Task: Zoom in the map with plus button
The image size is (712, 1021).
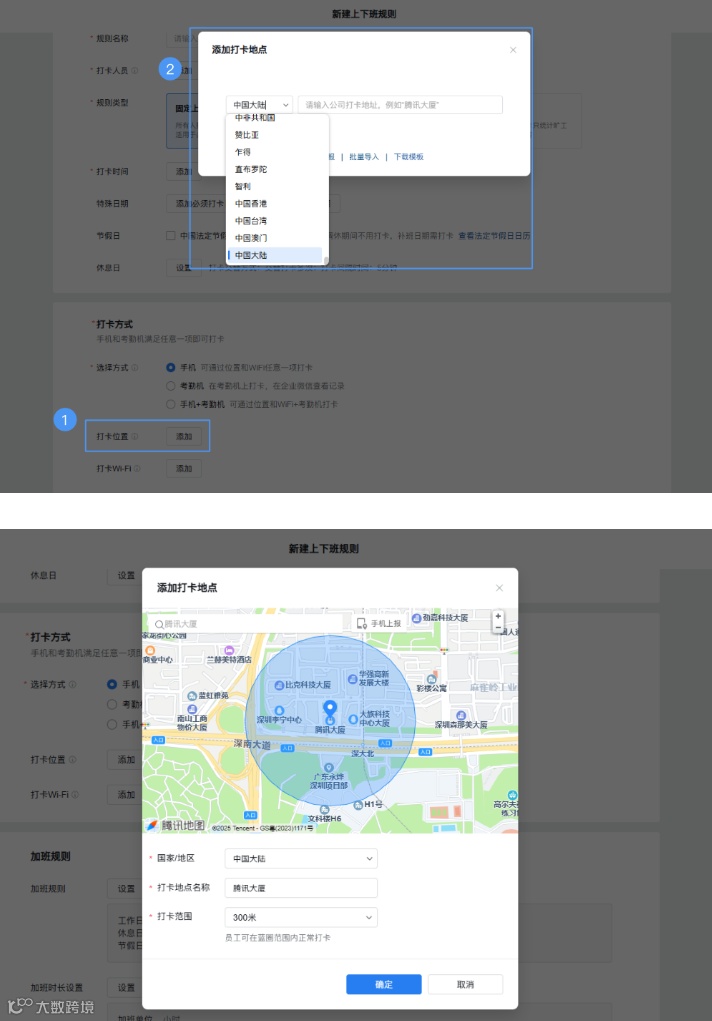Action: (498, 616)
